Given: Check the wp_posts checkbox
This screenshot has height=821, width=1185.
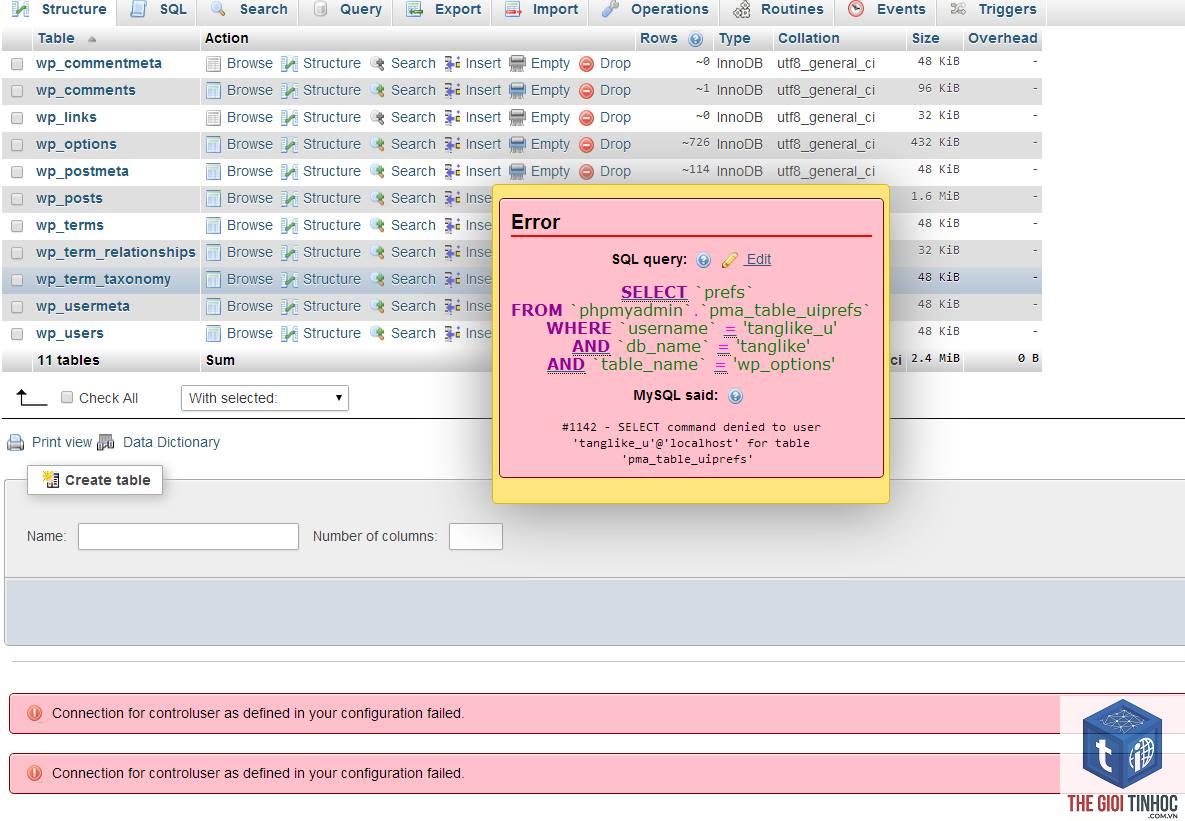Looking at the screenshot, I should tap(17, 200).
